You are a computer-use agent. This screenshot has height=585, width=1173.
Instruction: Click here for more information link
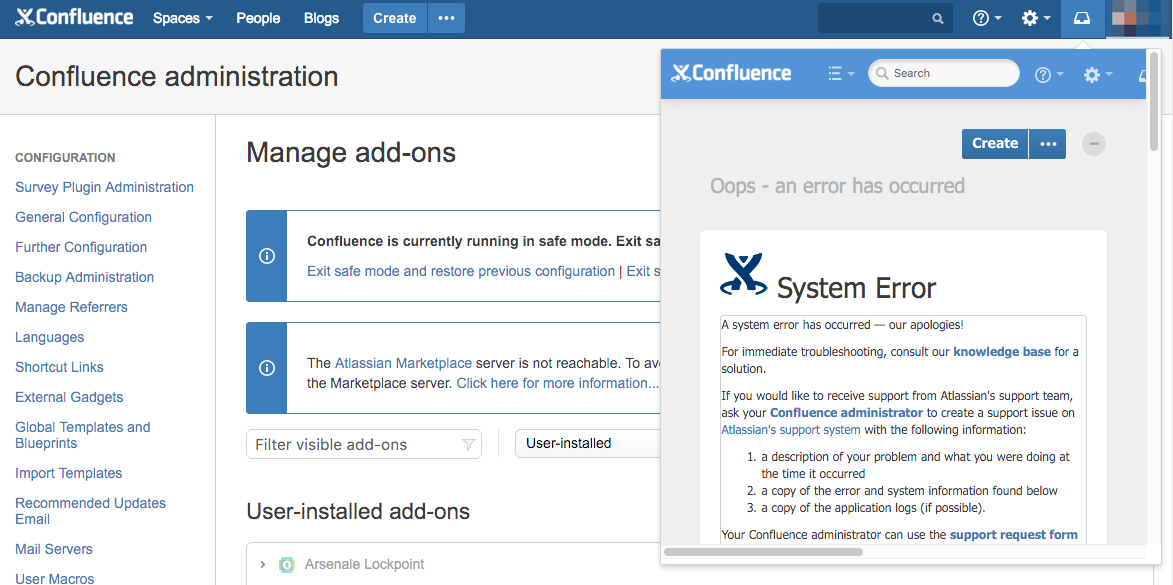coord(557,383)
